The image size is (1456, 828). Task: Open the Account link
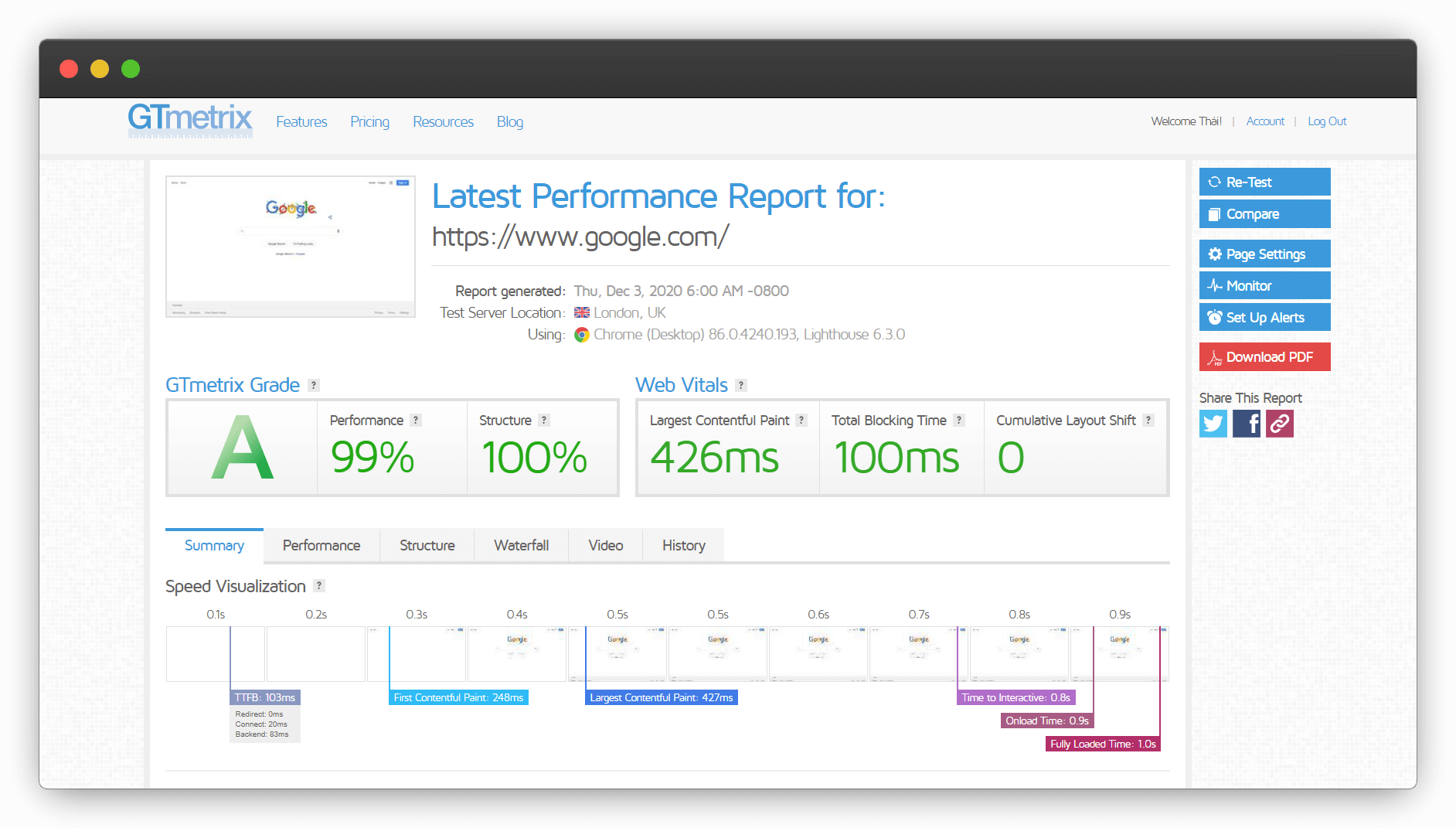[1265, 121]
